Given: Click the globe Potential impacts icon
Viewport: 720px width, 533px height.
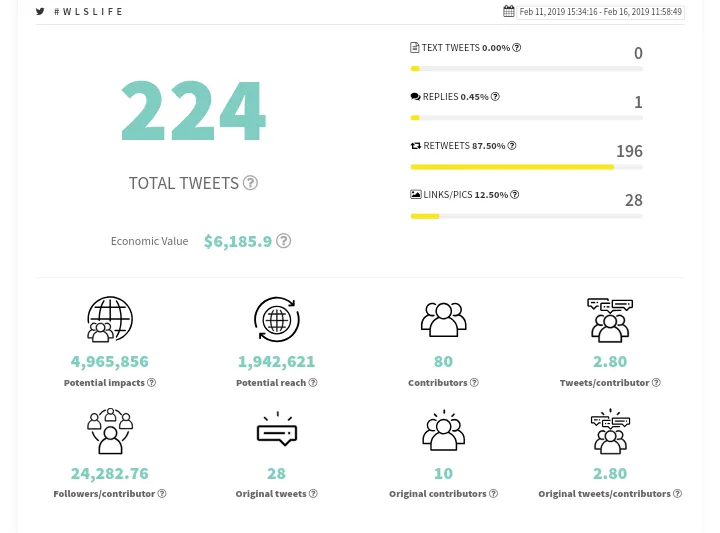Looking at the screenshot, I should [x=110, y=319].
